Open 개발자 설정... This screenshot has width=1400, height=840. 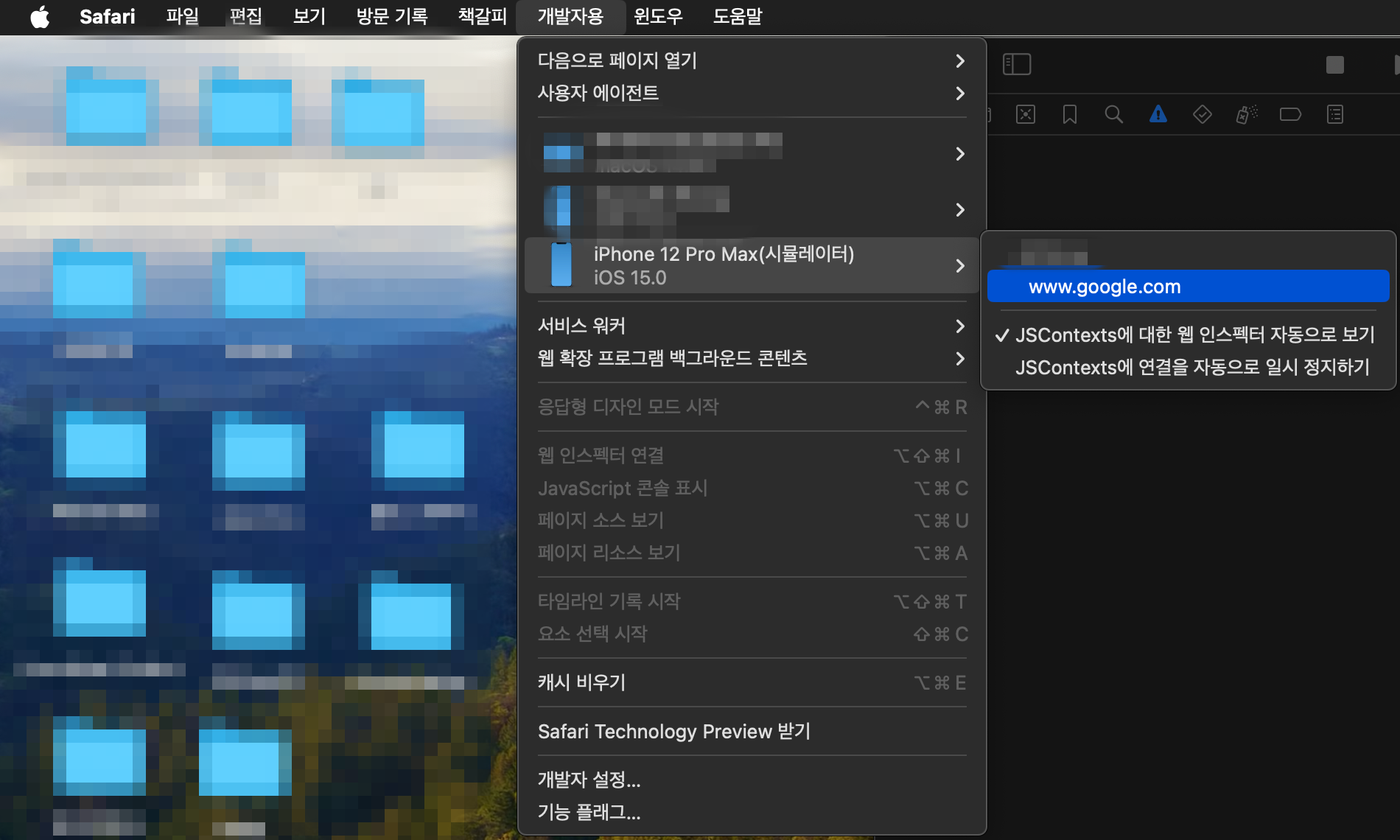tap(752, 780)
